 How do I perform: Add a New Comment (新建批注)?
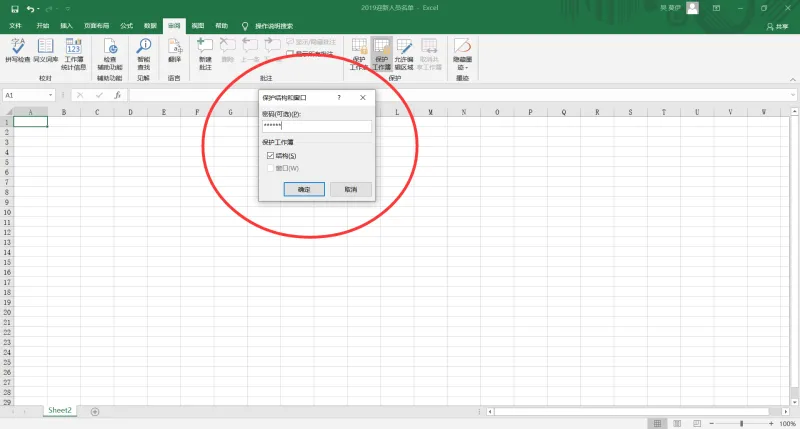tap(205, 54)
